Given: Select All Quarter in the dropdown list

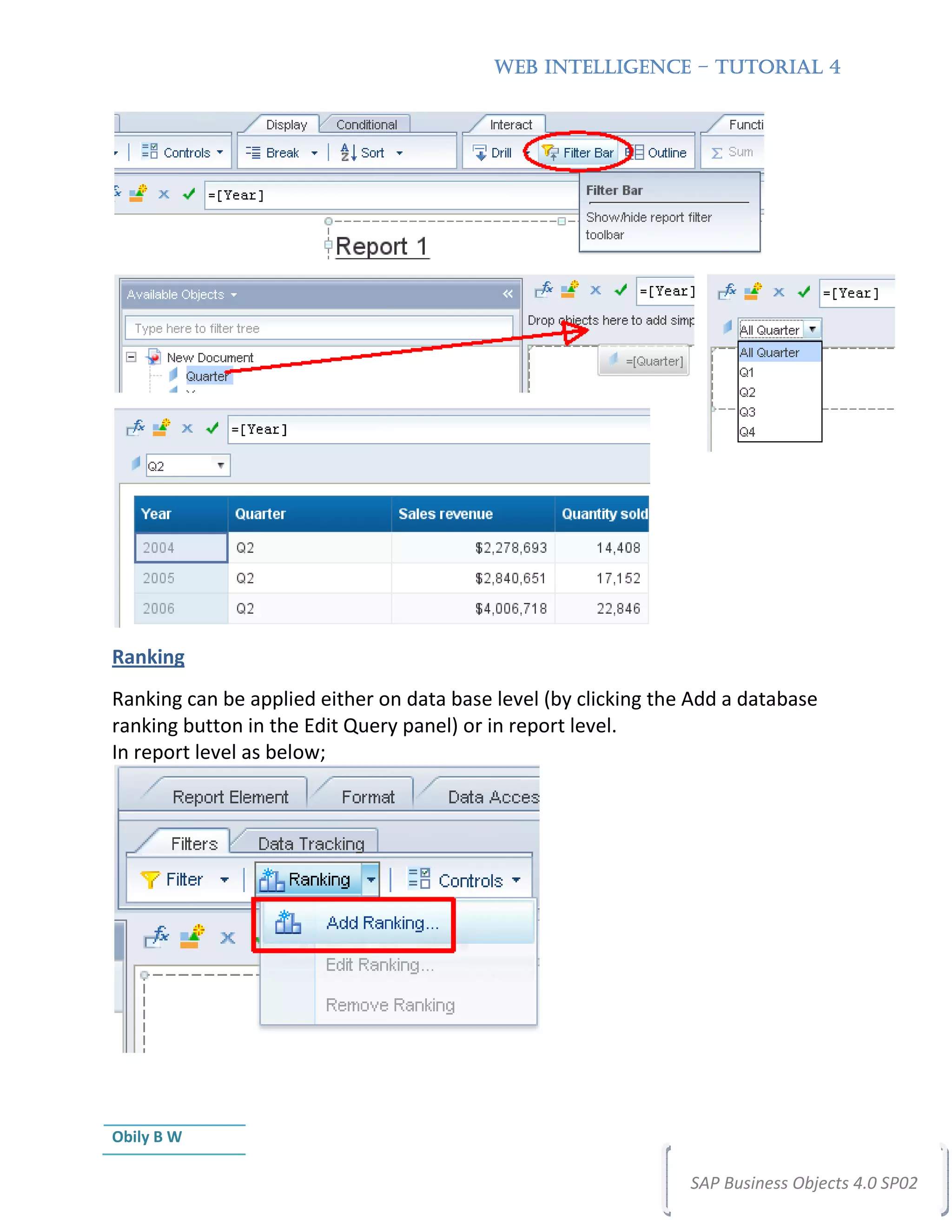Looking at the screenshot, I should tap(780, 352).
